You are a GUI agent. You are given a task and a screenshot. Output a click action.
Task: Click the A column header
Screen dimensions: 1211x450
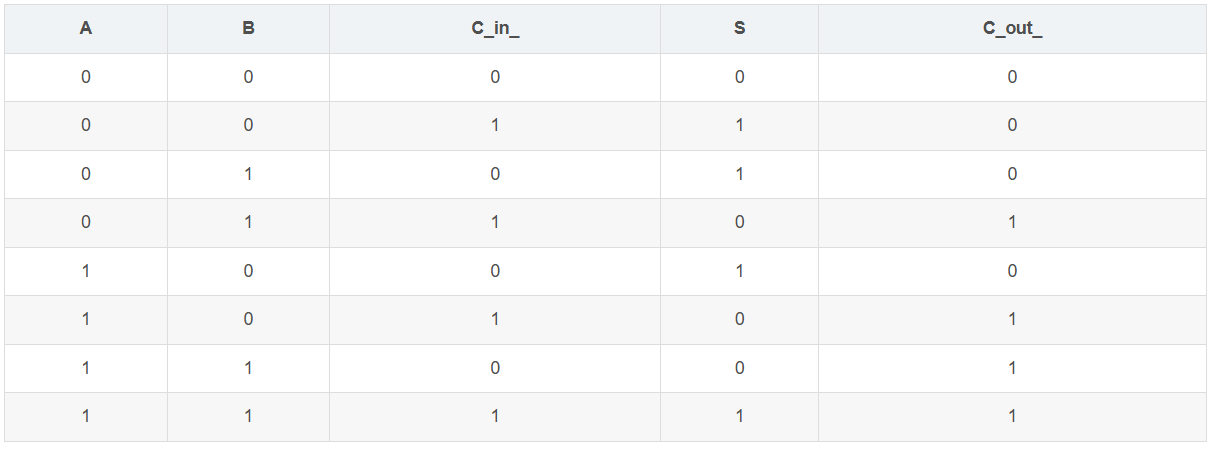click(86, 29)
